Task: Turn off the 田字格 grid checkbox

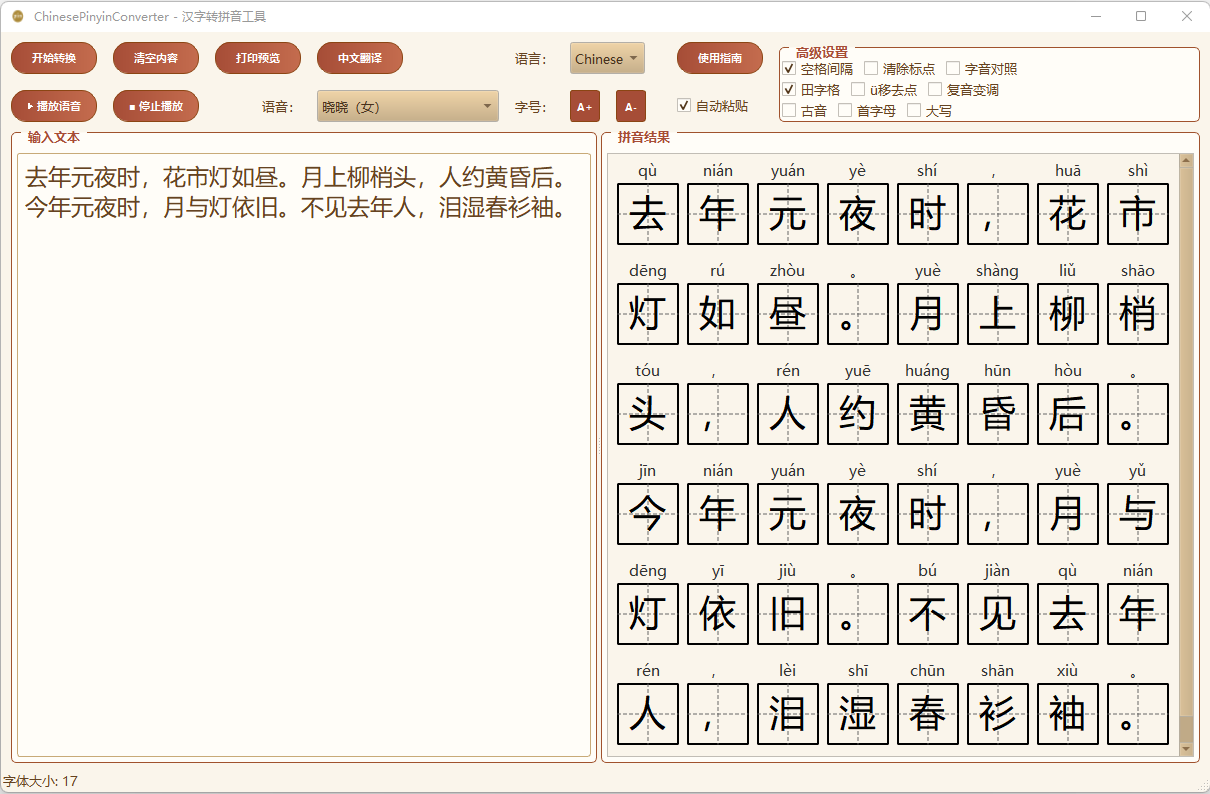Action: (x=789, y=89)
